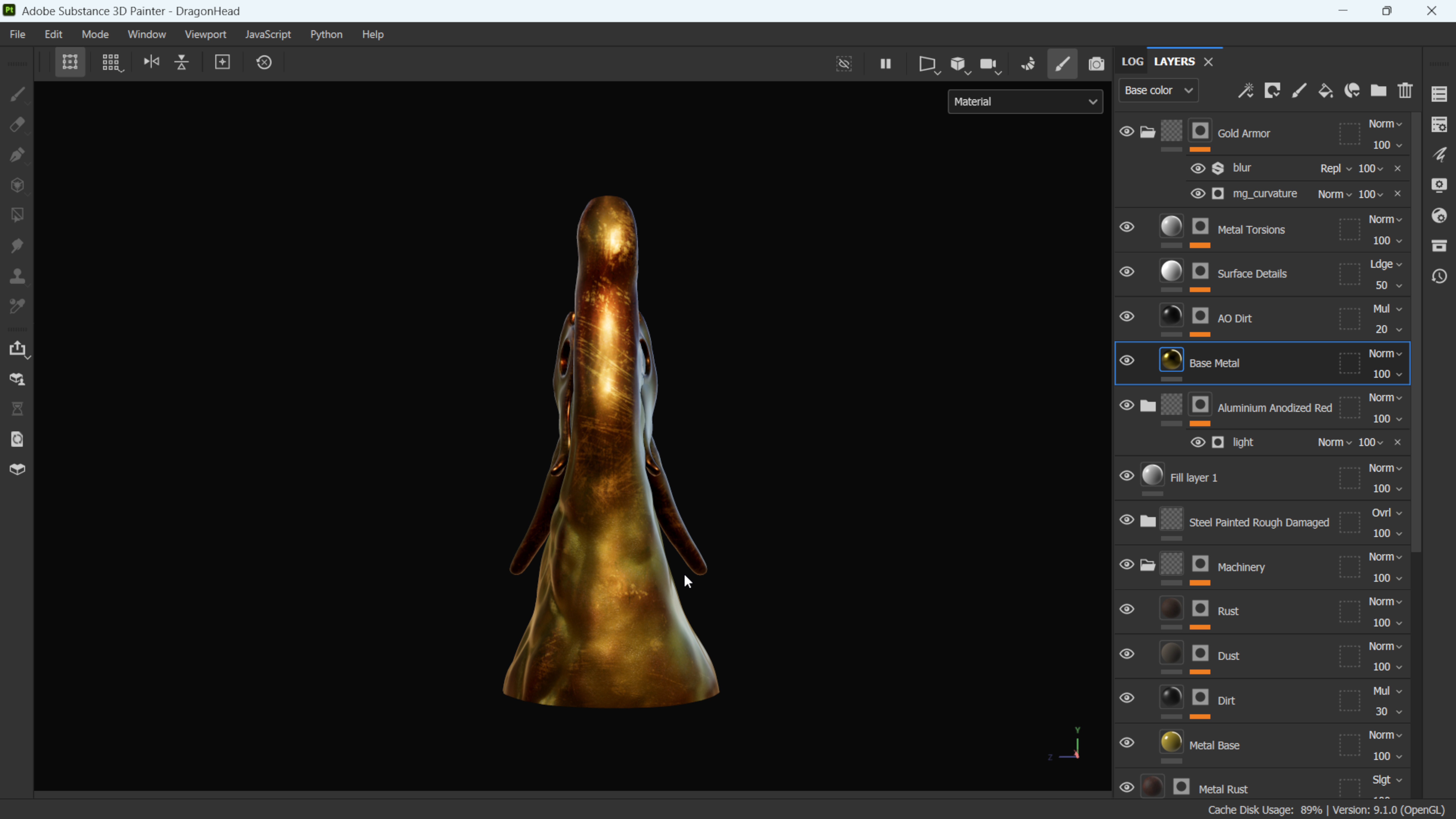The height and width of the screenshot is (819, 1456).
Task: Select the Eraser tool in left toolbar
Action: [x=17, y=124]
